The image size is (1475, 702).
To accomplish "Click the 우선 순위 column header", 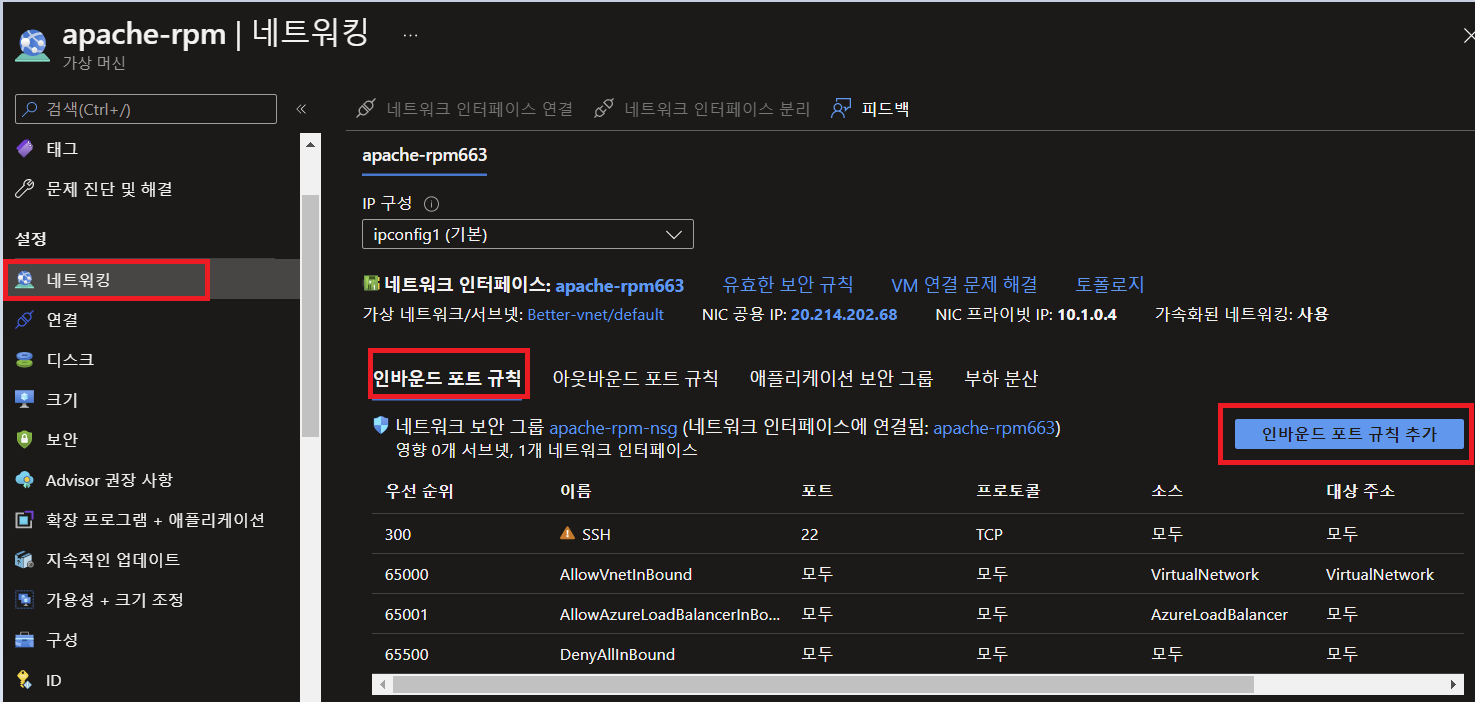I will tap(420, 491).
